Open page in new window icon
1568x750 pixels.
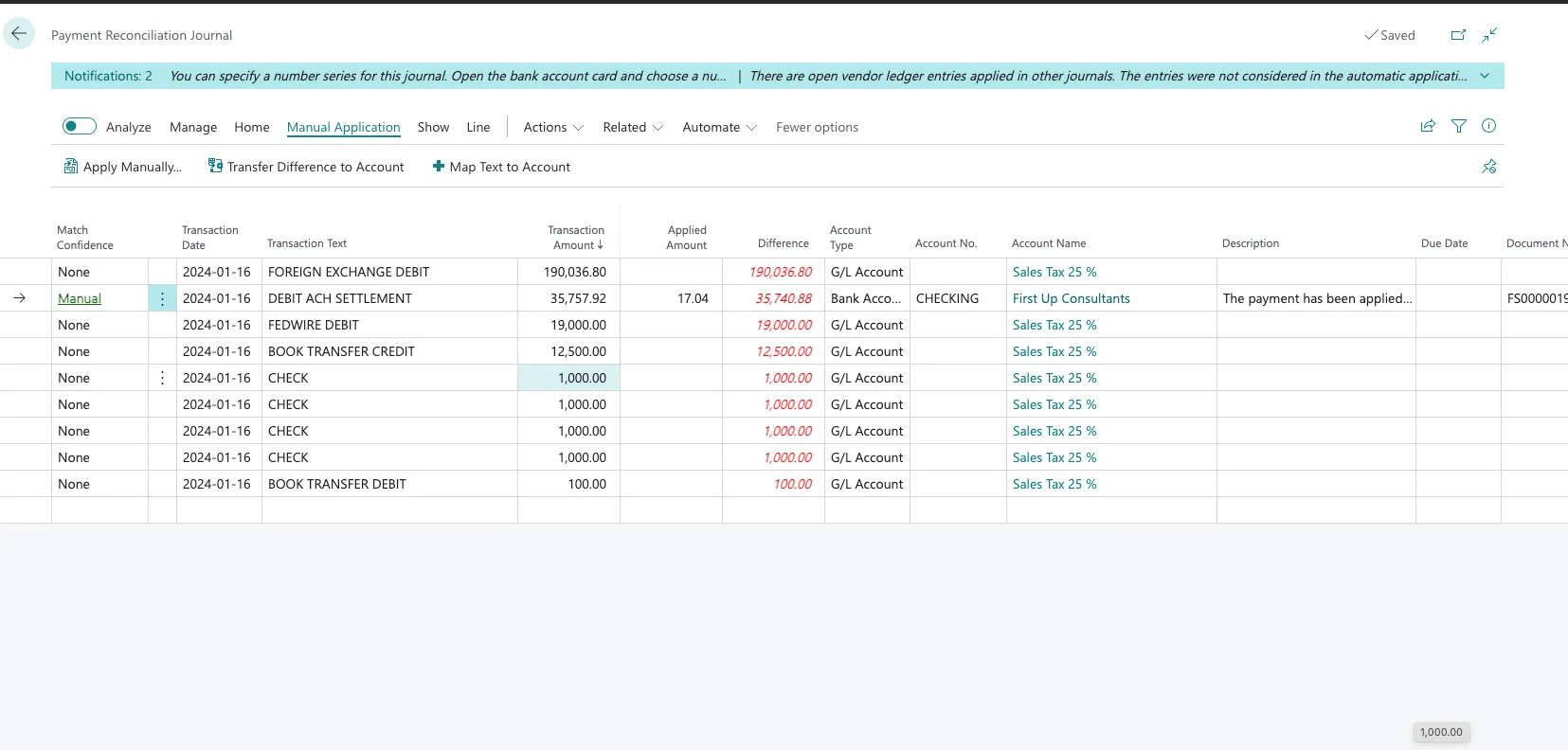coord(1458,35)
